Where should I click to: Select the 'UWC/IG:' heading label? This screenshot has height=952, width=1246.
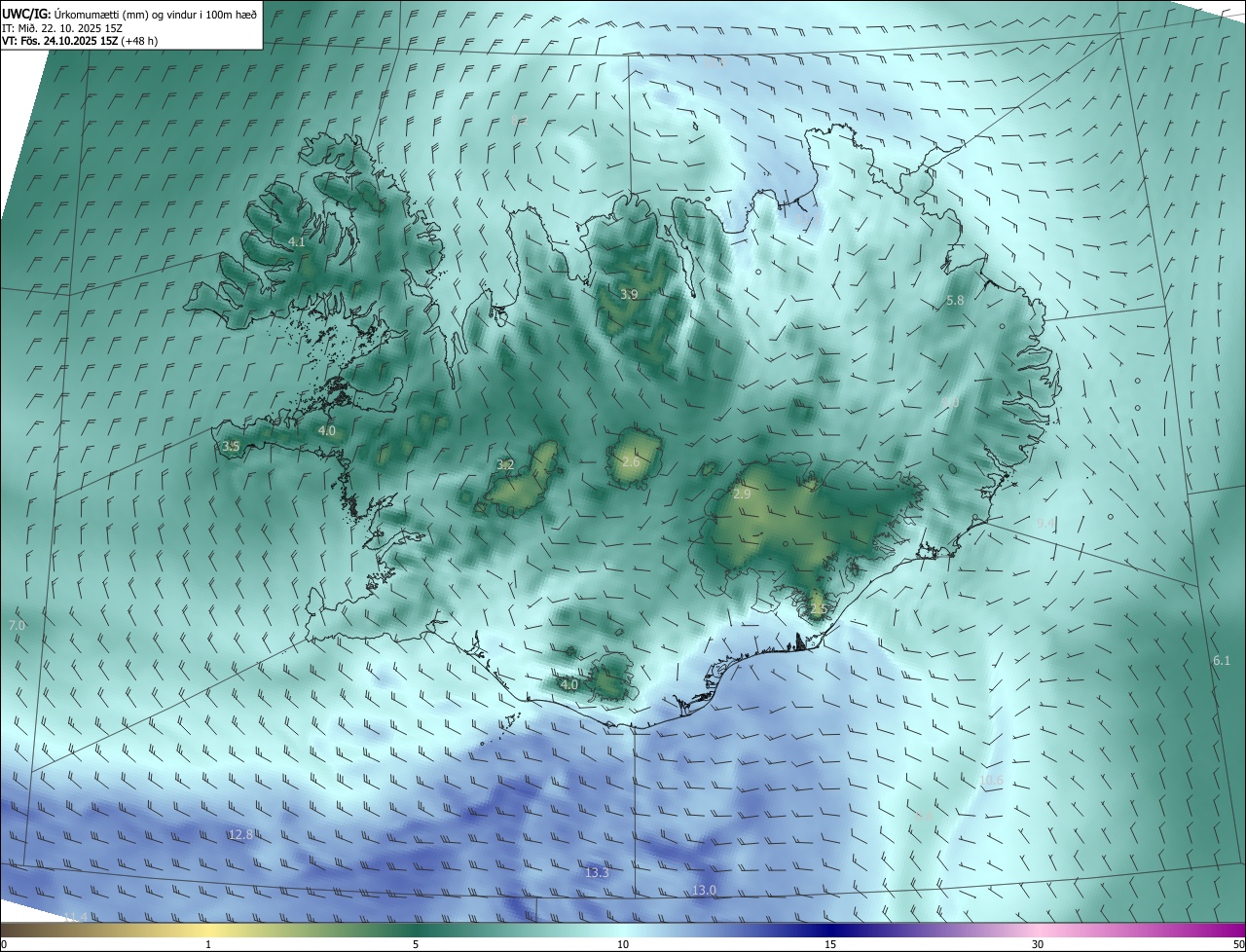point(26,14)
